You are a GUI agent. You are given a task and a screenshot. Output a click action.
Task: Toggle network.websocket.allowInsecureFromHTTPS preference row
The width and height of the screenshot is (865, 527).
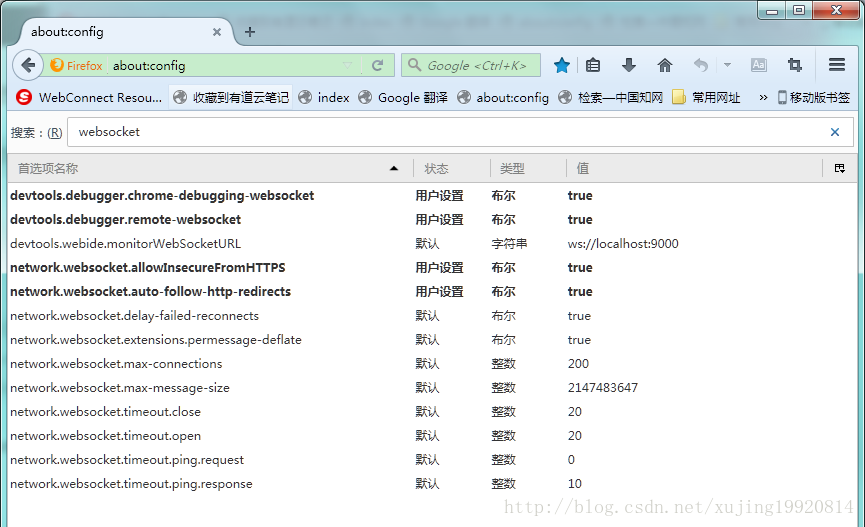coord(147,268)
